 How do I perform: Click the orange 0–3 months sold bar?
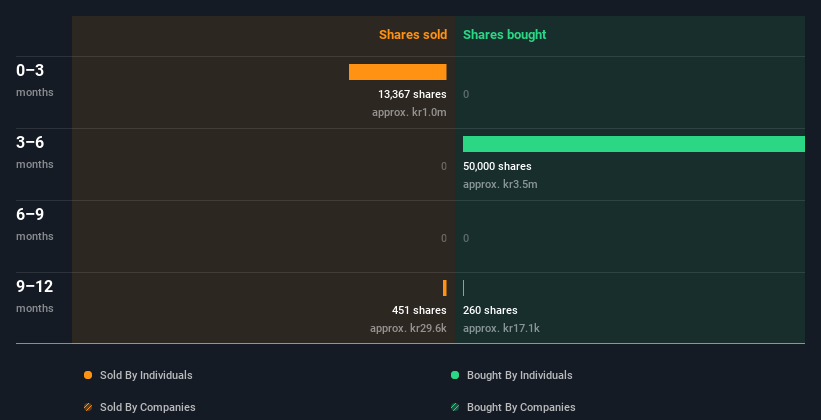point(397,72)
